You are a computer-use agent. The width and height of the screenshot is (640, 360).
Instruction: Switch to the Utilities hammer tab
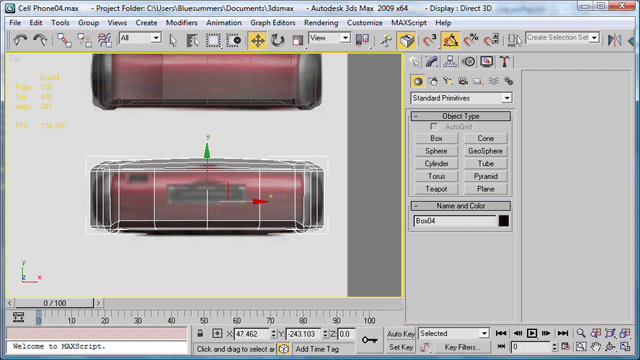(x=504, y=62)
